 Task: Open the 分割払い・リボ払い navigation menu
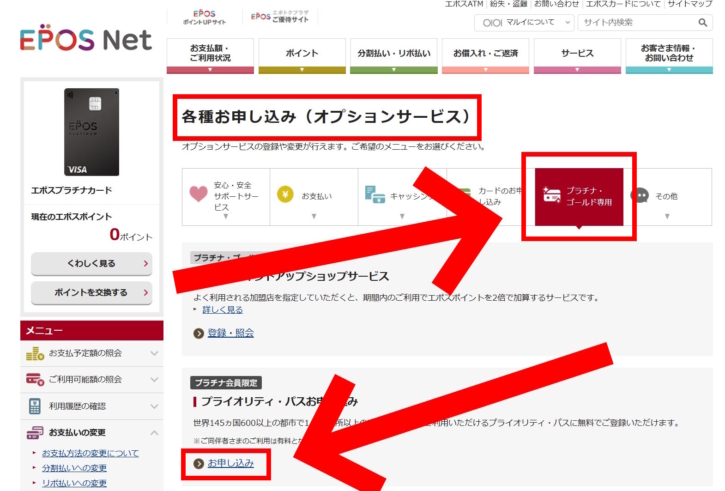(x=393, y=56)
